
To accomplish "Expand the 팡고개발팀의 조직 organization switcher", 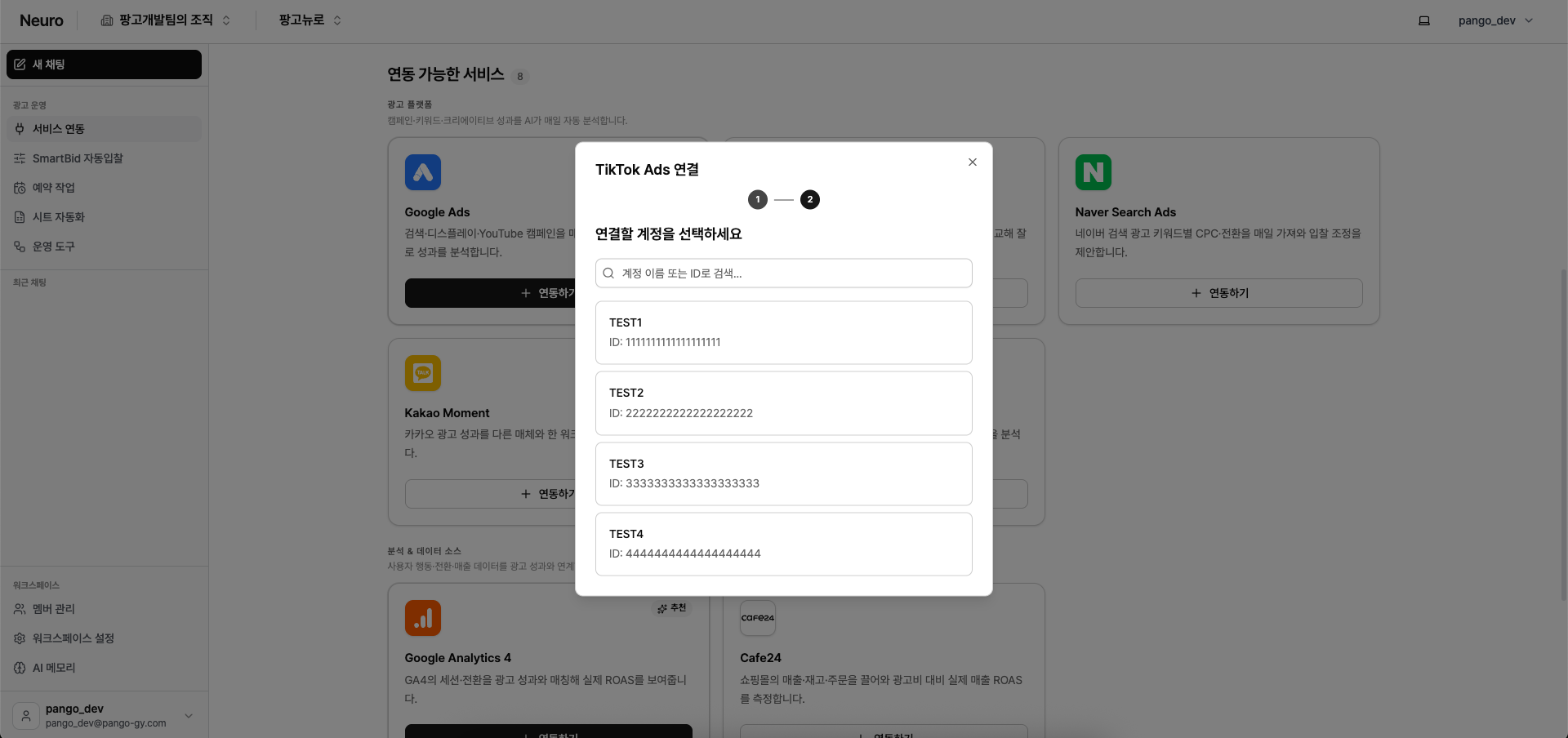I will 165,20.
